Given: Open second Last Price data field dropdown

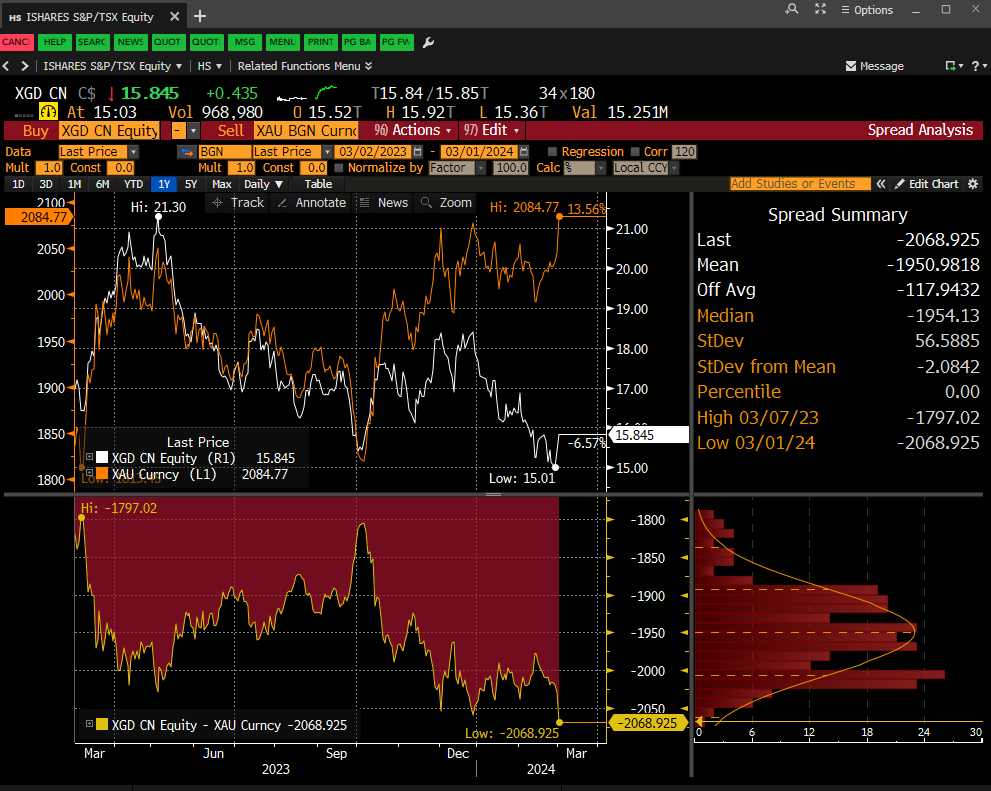Looking at the screenshot, I should point(327,152).
